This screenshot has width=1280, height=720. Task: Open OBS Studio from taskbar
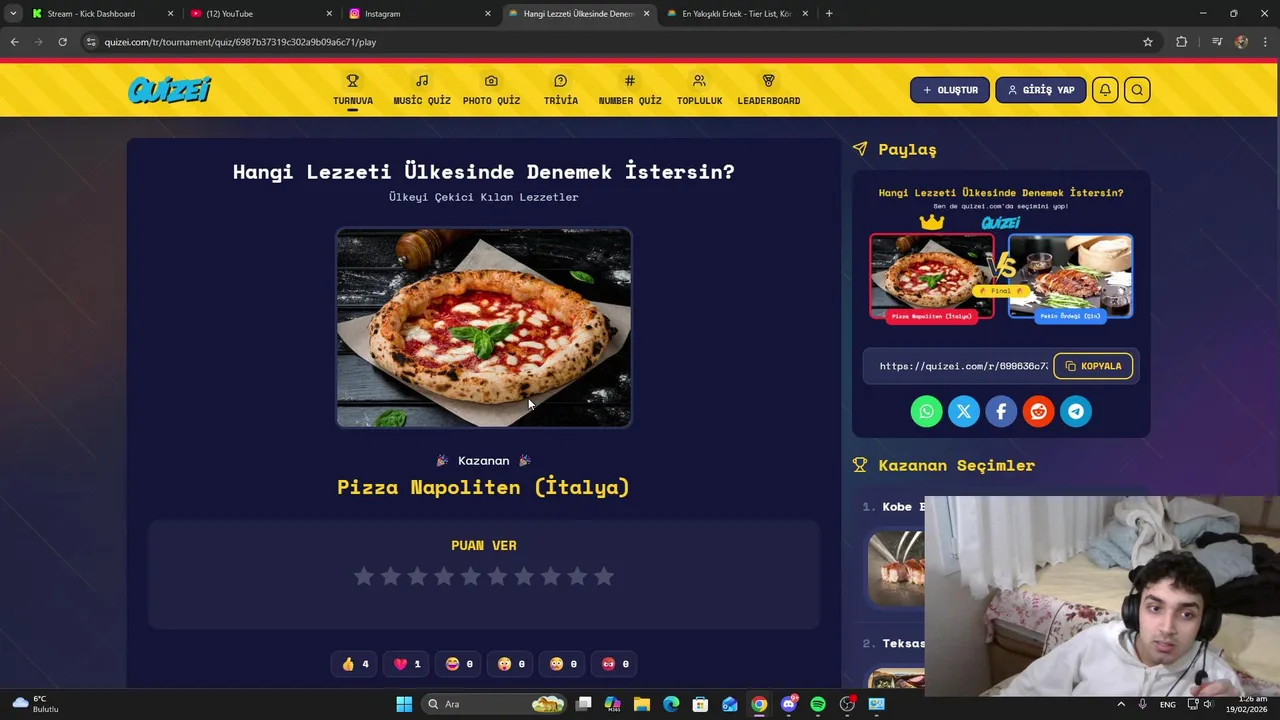[848, 704]
